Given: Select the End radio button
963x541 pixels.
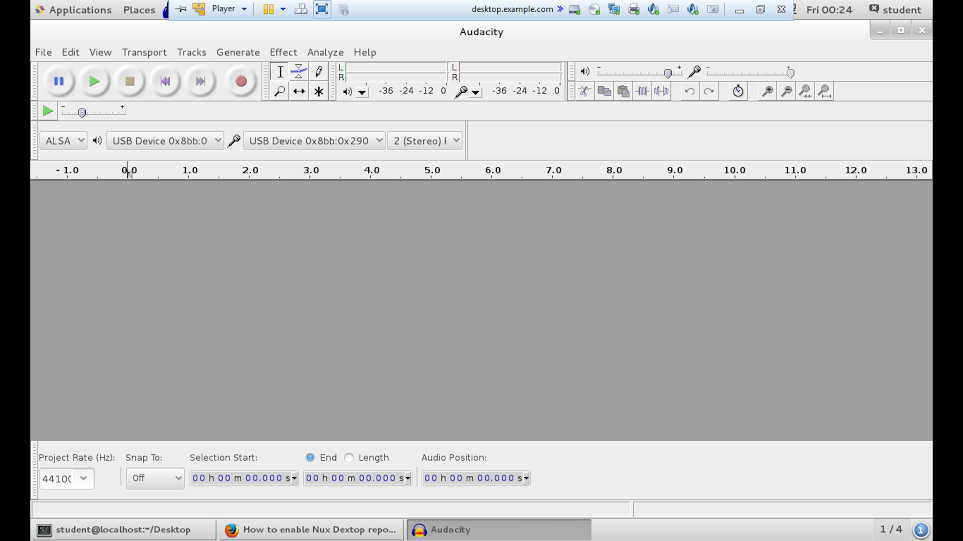Looking at the screenshot, I should [x=310, y=457].
